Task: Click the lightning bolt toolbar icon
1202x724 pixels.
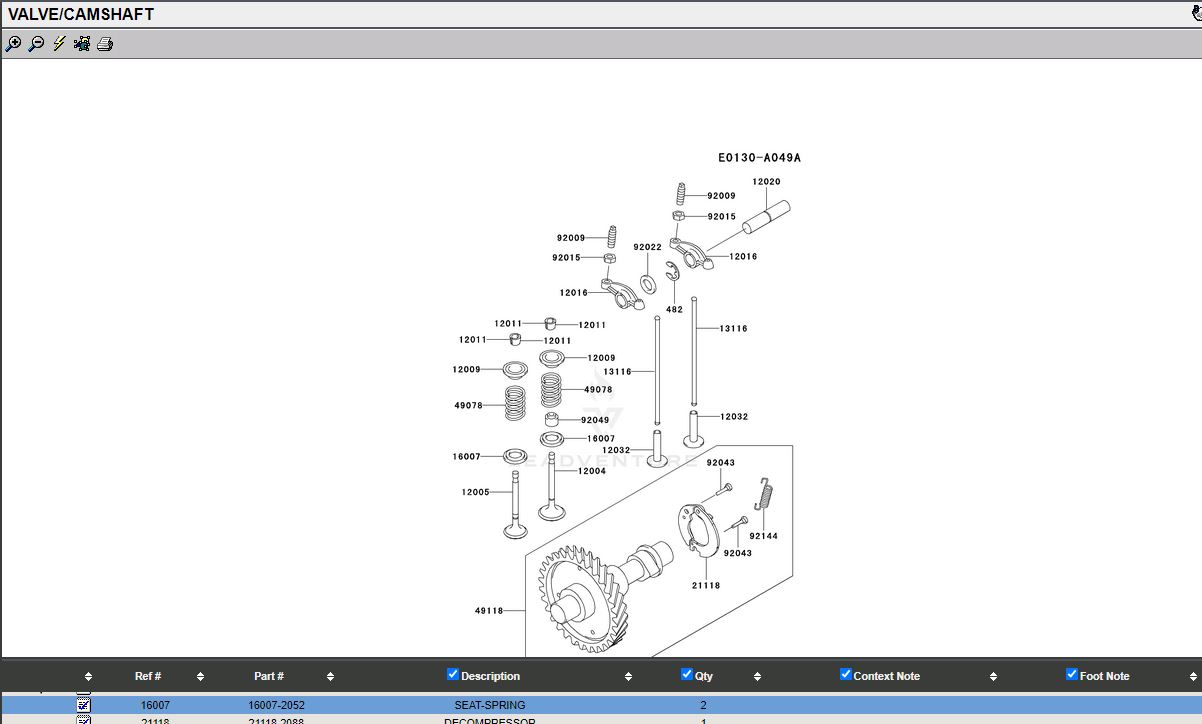Action: click(x=59, y=44)
